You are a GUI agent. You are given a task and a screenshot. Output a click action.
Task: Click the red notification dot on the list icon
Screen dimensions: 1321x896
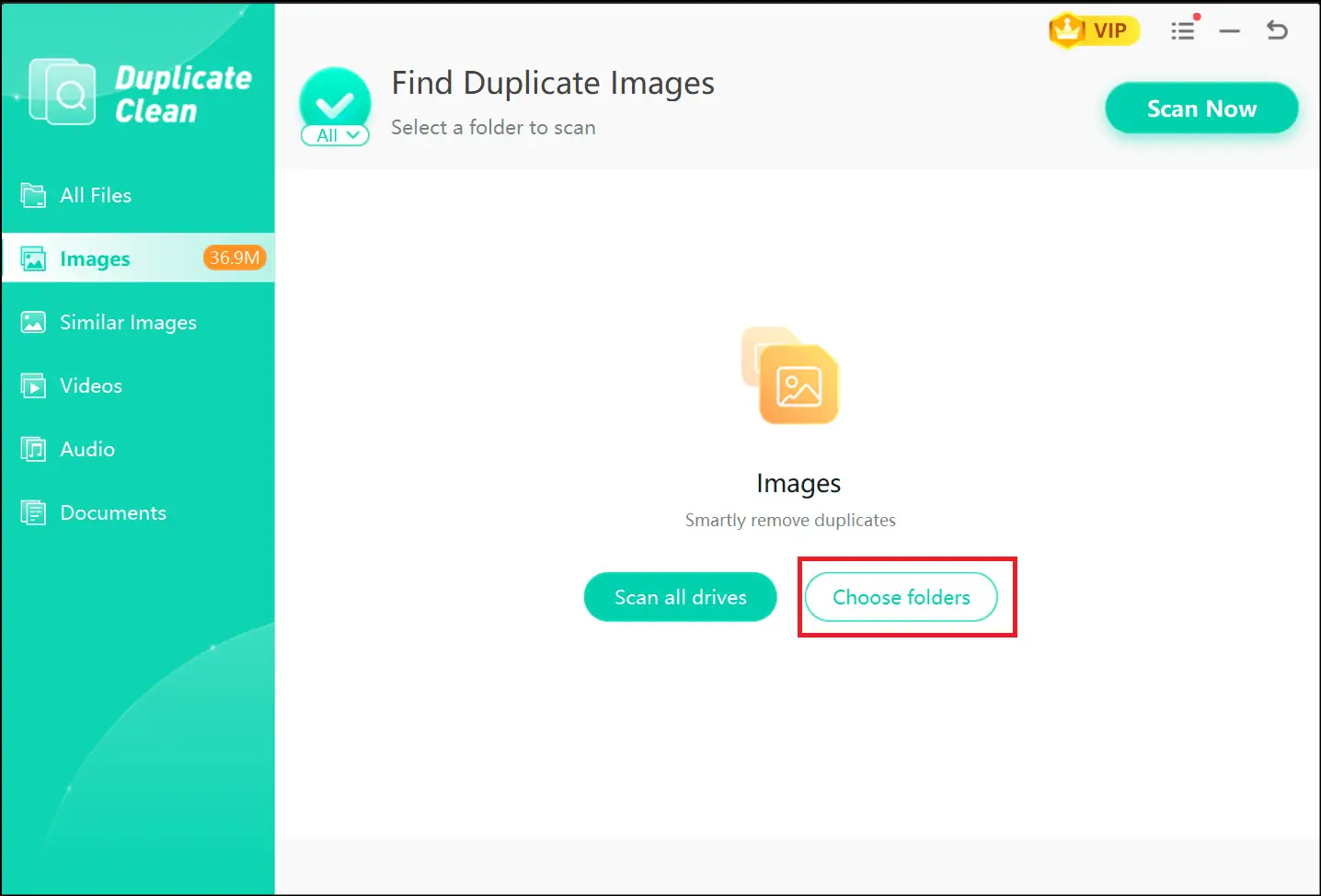click(x=1196, y=18)
